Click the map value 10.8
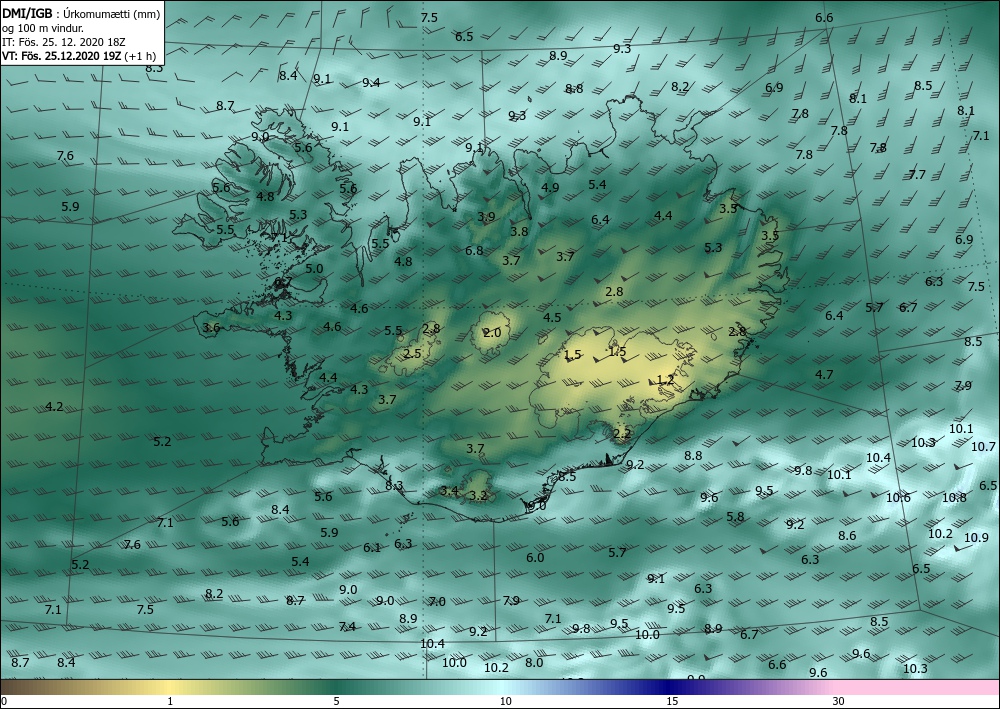The image size is (1000, 709). pos(954,497)
